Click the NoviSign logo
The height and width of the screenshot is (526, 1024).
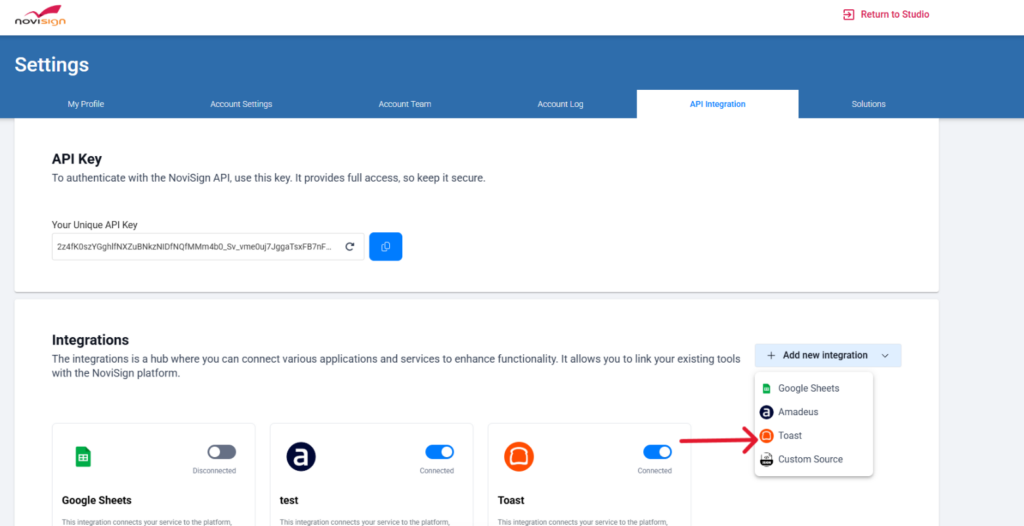click(x=40, y=16)
